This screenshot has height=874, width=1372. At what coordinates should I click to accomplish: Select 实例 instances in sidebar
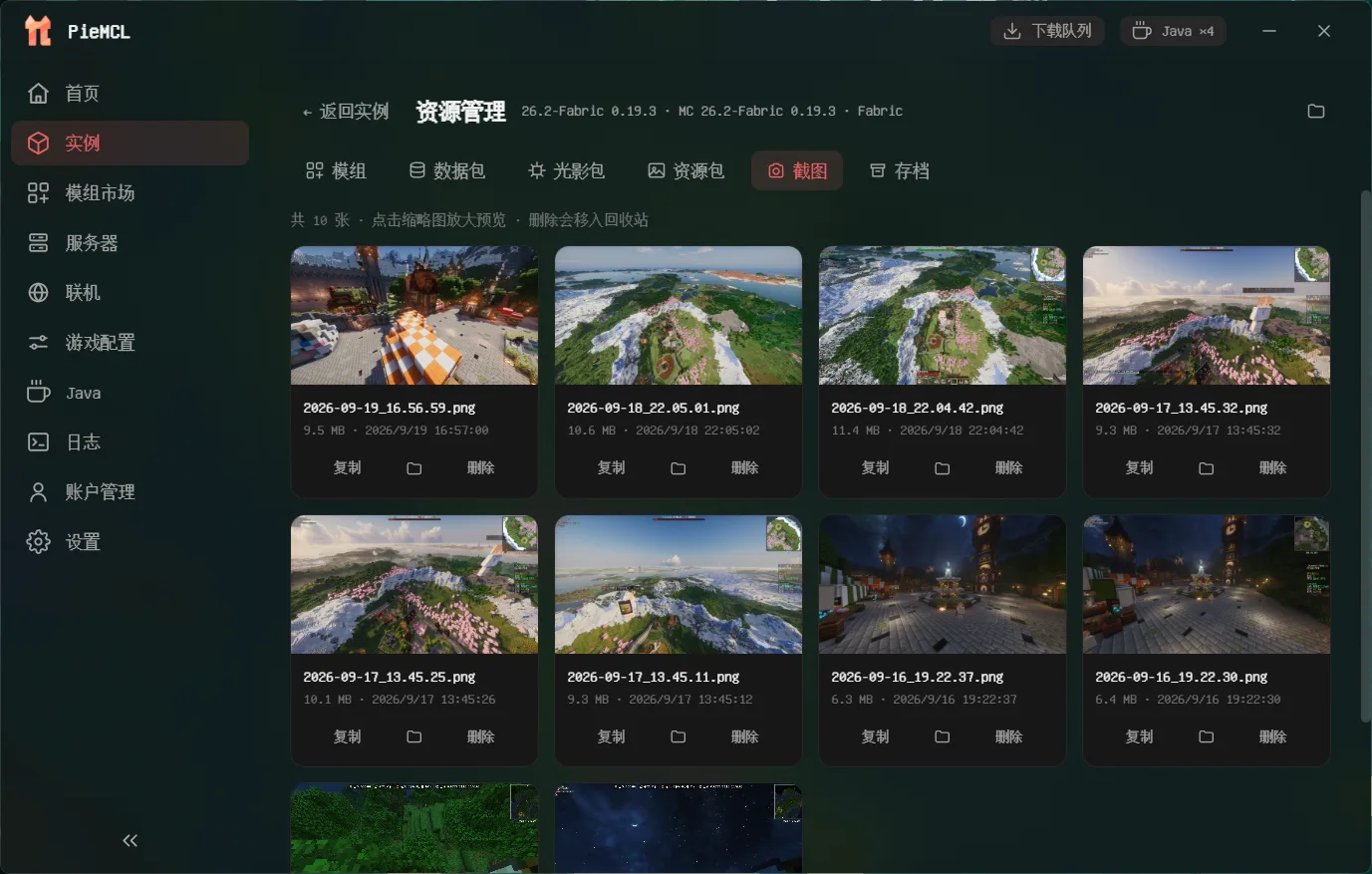(130, 144)
